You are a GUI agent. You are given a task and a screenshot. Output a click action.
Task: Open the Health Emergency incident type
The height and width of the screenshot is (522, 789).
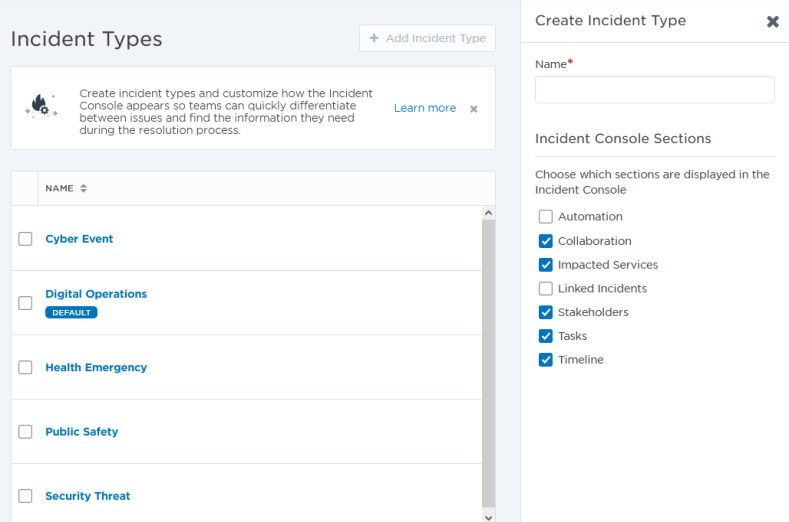click(96, 368)
